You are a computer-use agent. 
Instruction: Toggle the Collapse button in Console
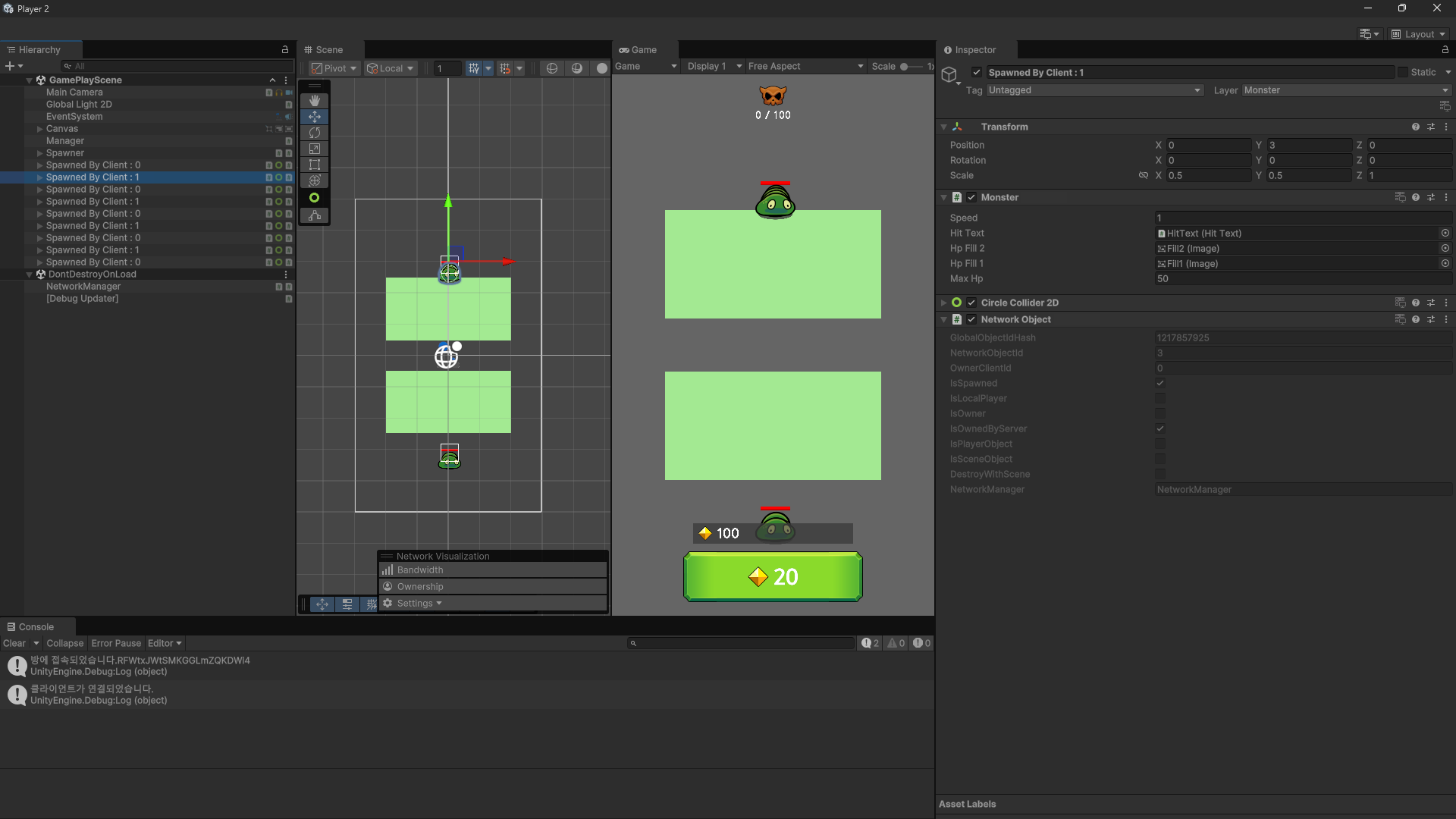point(64,643)
